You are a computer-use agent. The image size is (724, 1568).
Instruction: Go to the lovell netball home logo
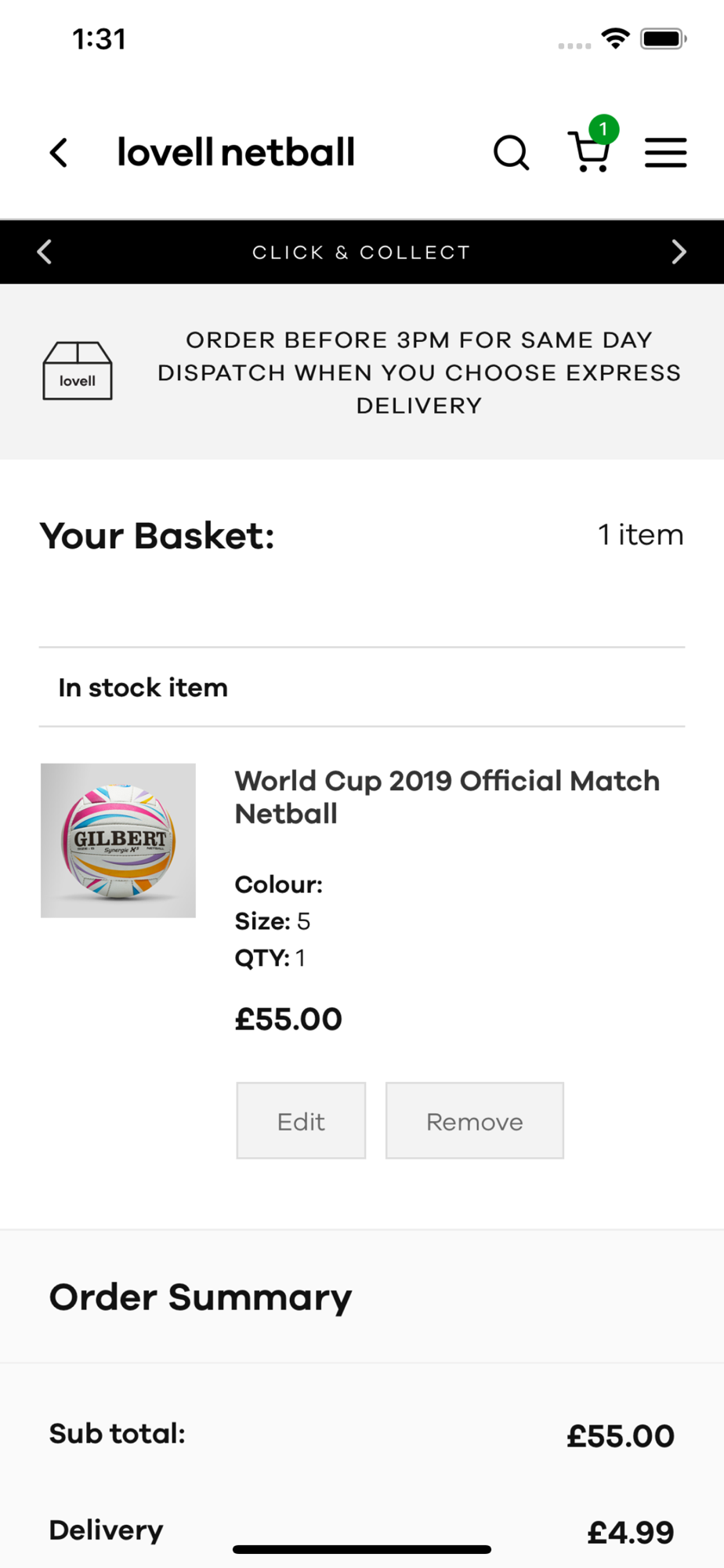click(x=236, y=152)
